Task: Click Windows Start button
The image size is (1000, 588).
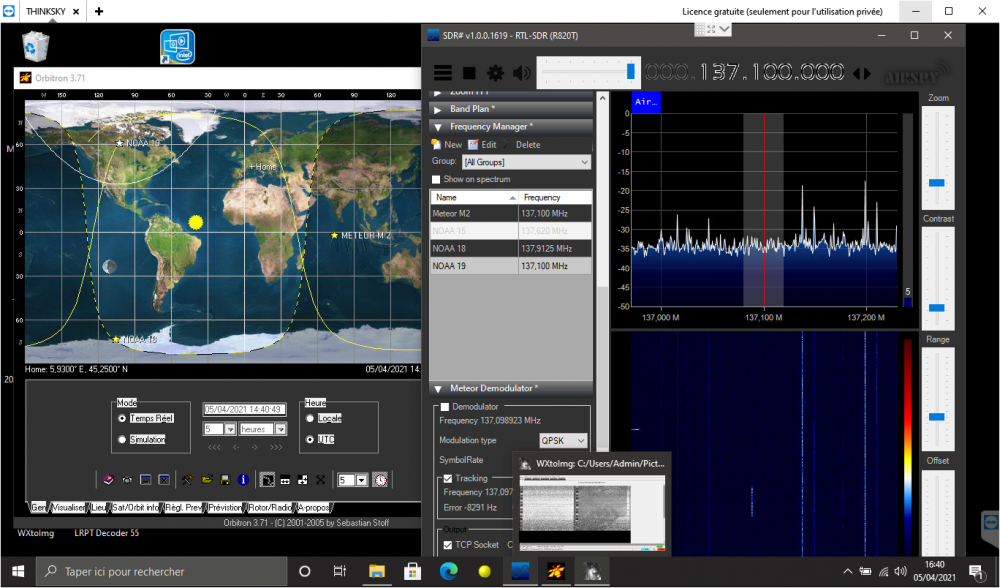Action: [x=18, y=571]
